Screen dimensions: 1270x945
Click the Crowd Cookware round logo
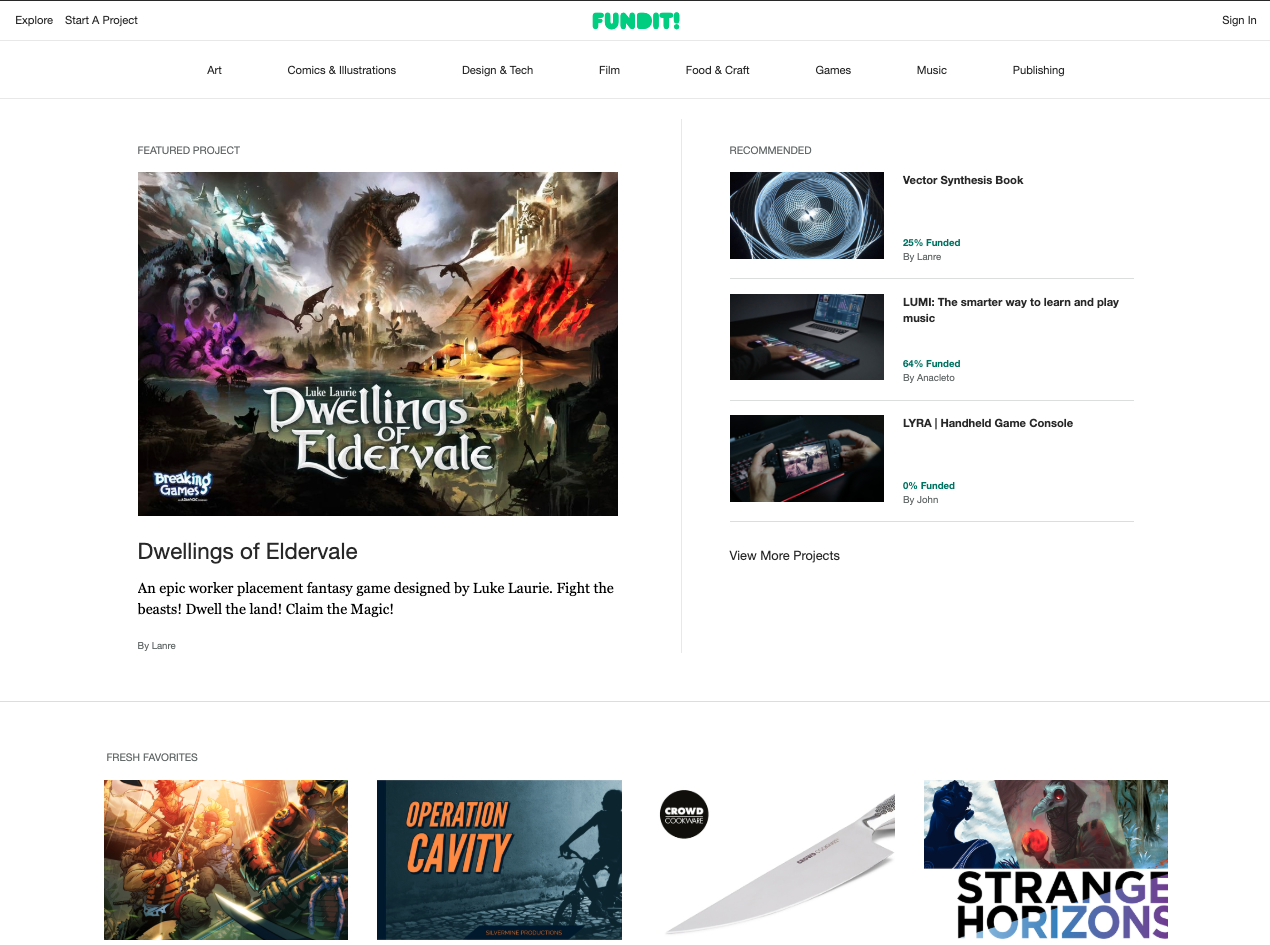684,814
